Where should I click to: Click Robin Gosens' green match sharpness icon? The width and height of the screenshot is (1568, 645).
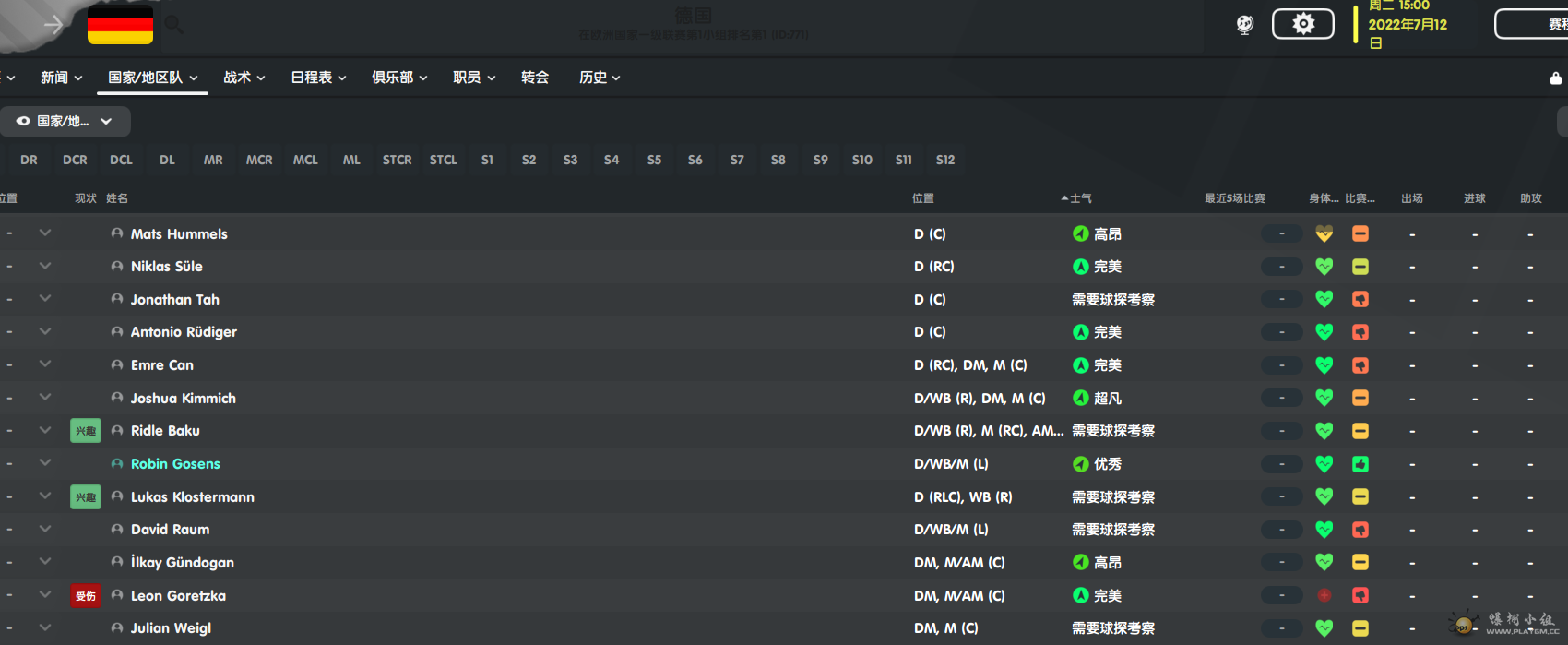1360,464
